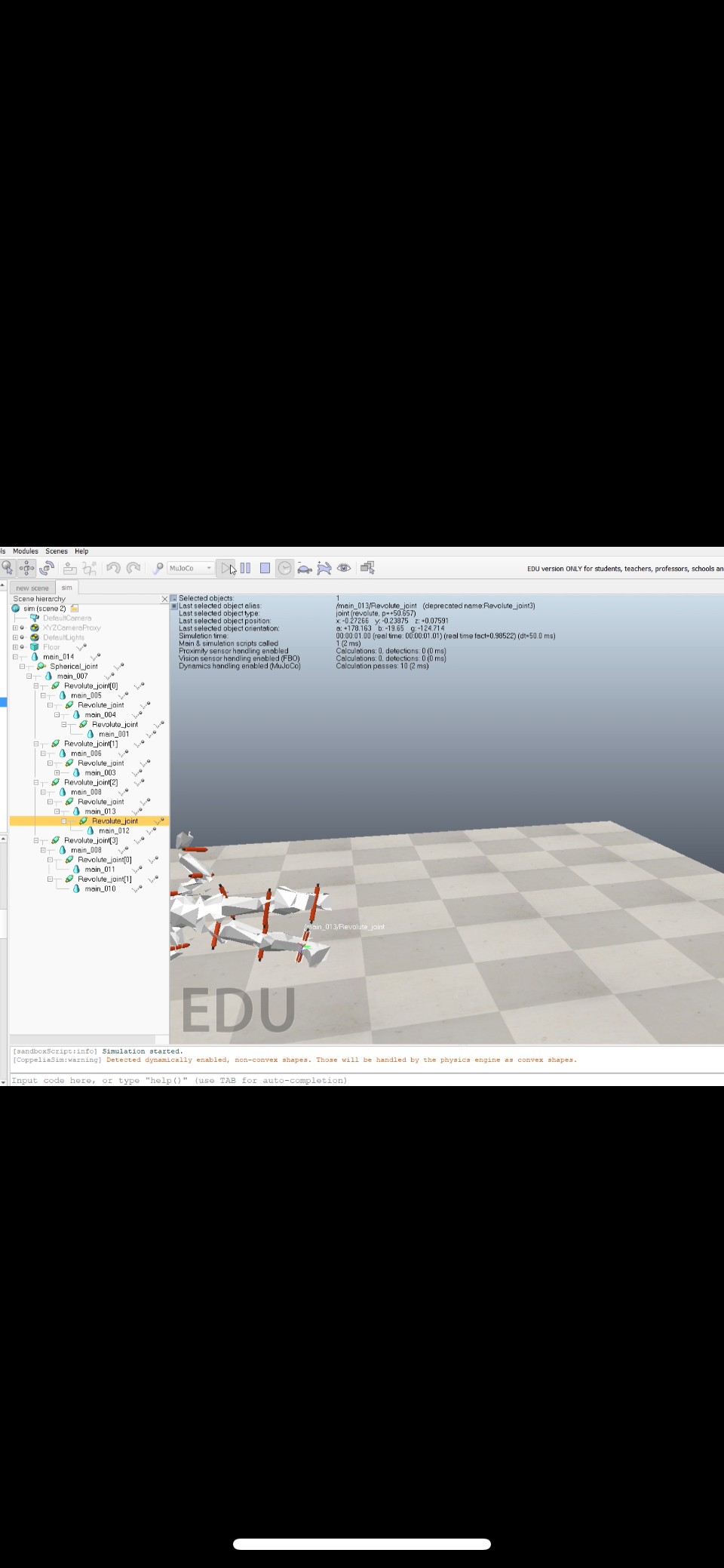The width and height of the screenshot is (724, 1568).
Task: Slow down simulation with the turtle icon
Action: (305, 568)
